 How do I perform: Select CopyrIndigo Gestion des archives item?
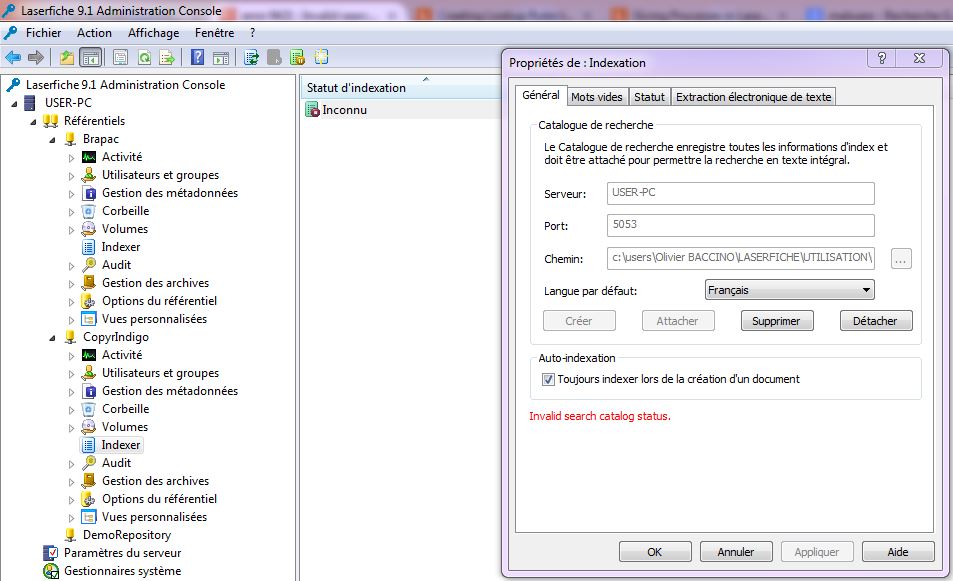155,481
